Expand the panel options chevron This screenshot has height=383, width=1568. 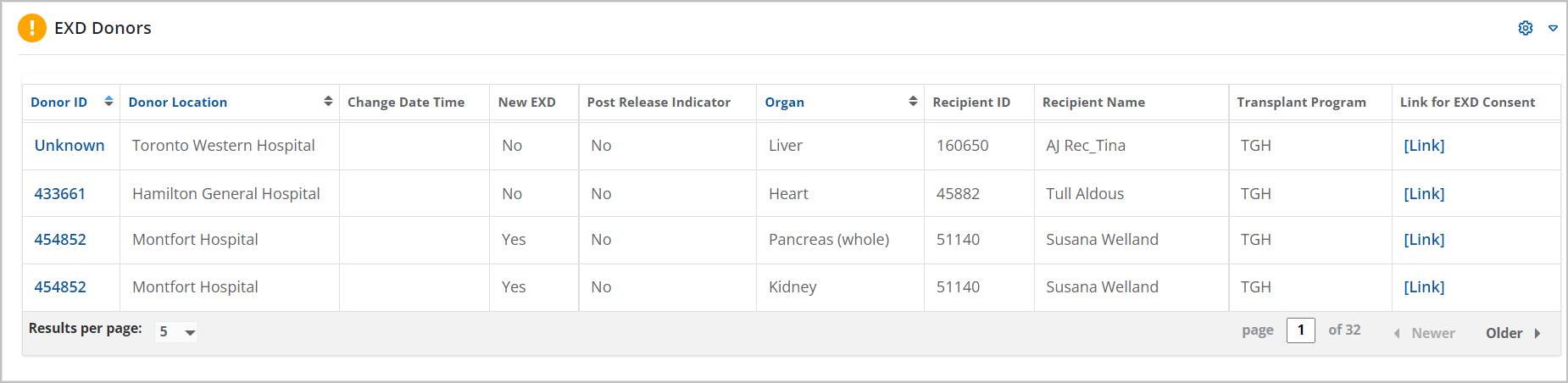pos(1553,28)
